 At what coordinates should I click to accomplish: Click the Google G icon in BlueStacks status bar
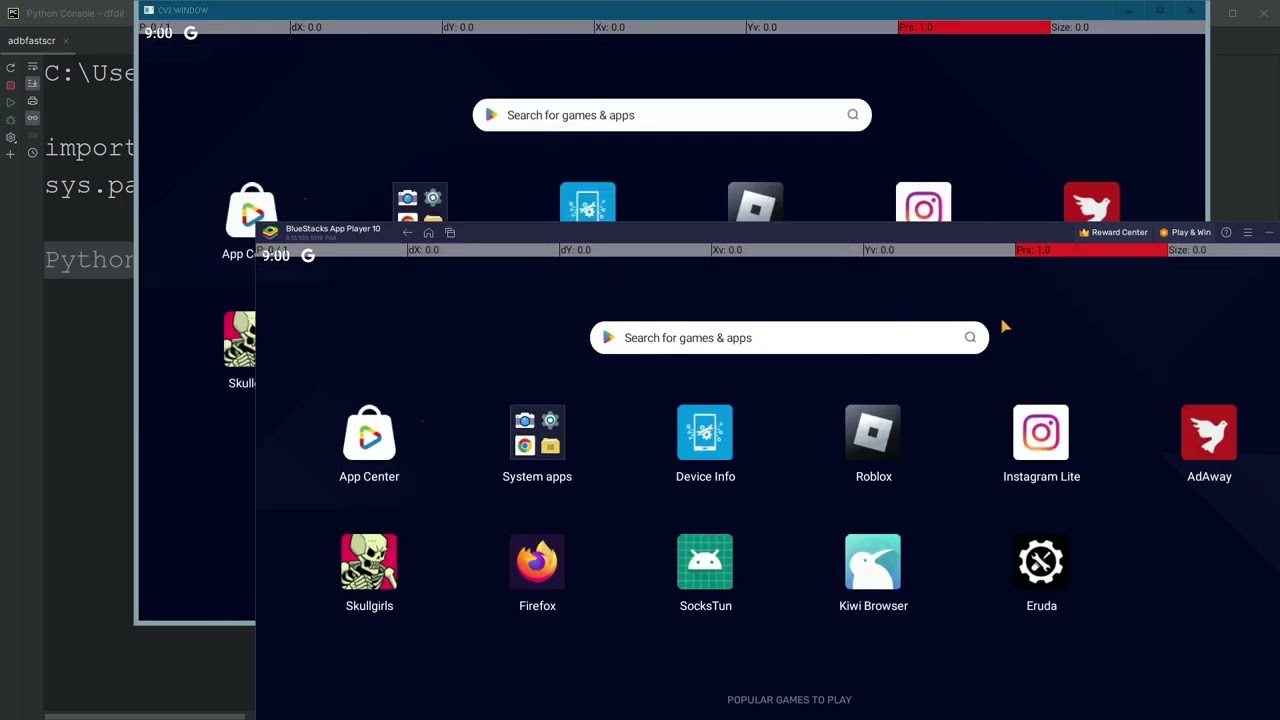point(308,256)
